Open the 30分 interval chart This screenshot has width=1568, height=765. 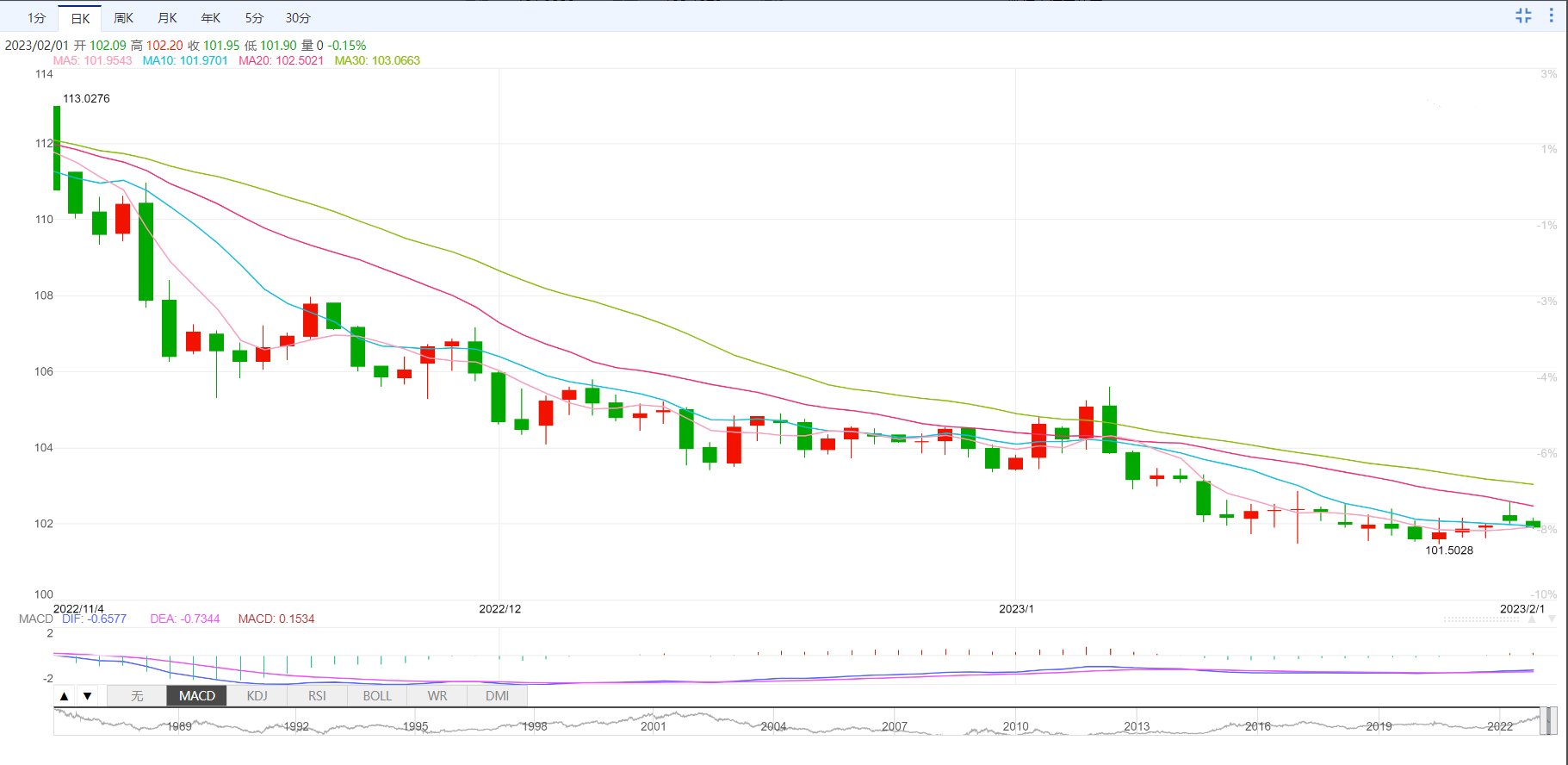[x=298, y=18]
